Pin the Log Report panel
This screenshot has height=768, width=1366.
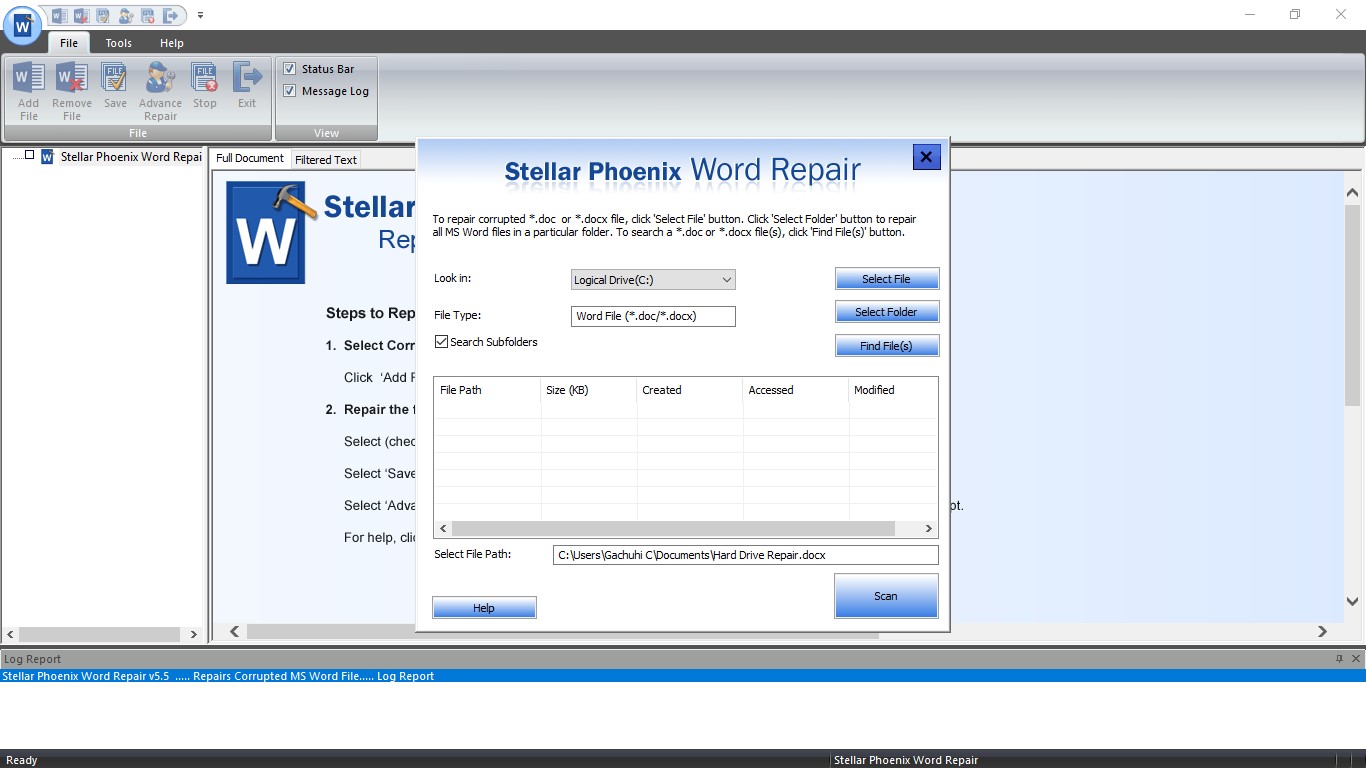pos(1339,659)
